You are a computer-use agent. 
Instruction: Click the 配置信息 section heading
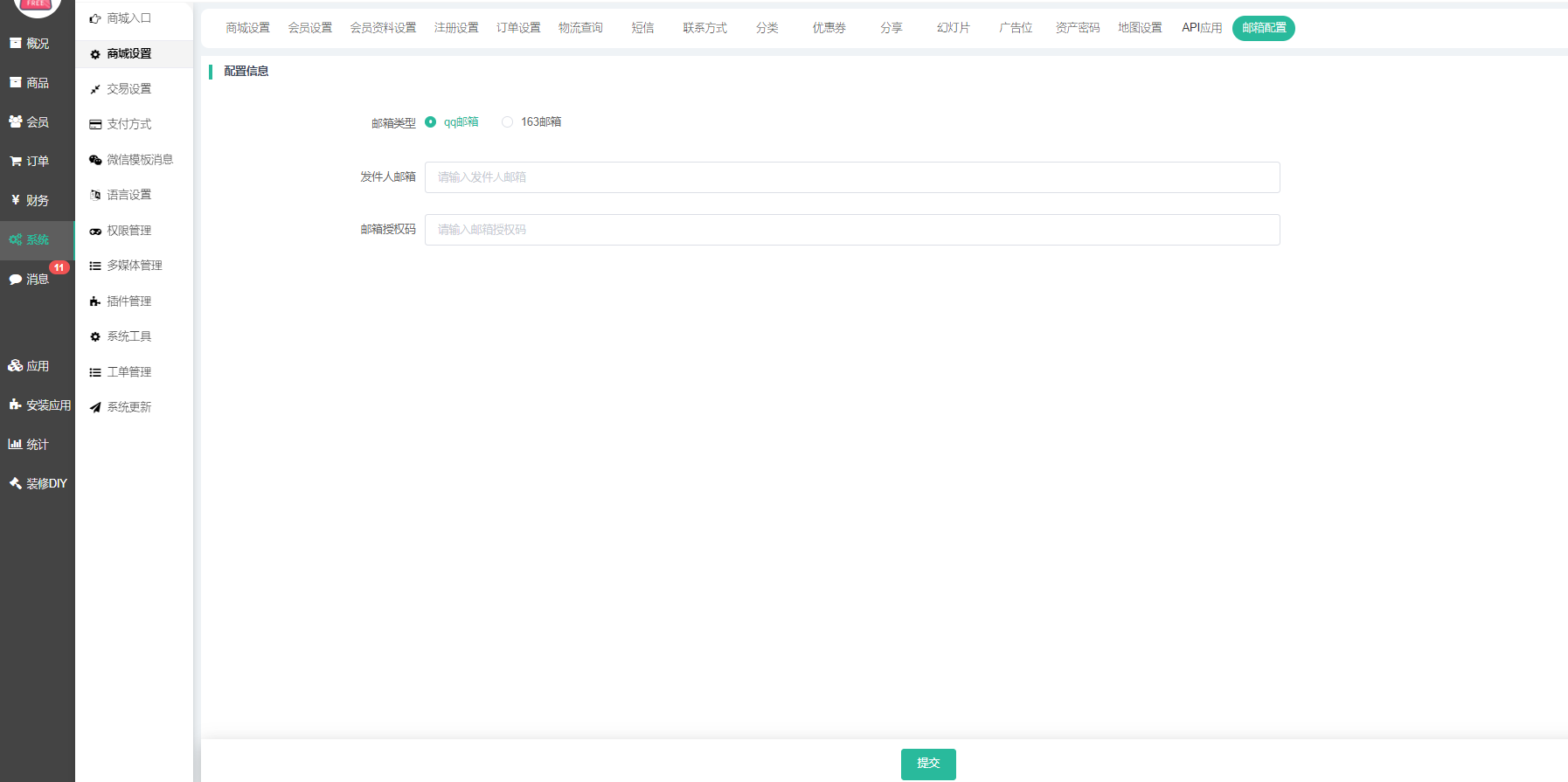(246, 72)
